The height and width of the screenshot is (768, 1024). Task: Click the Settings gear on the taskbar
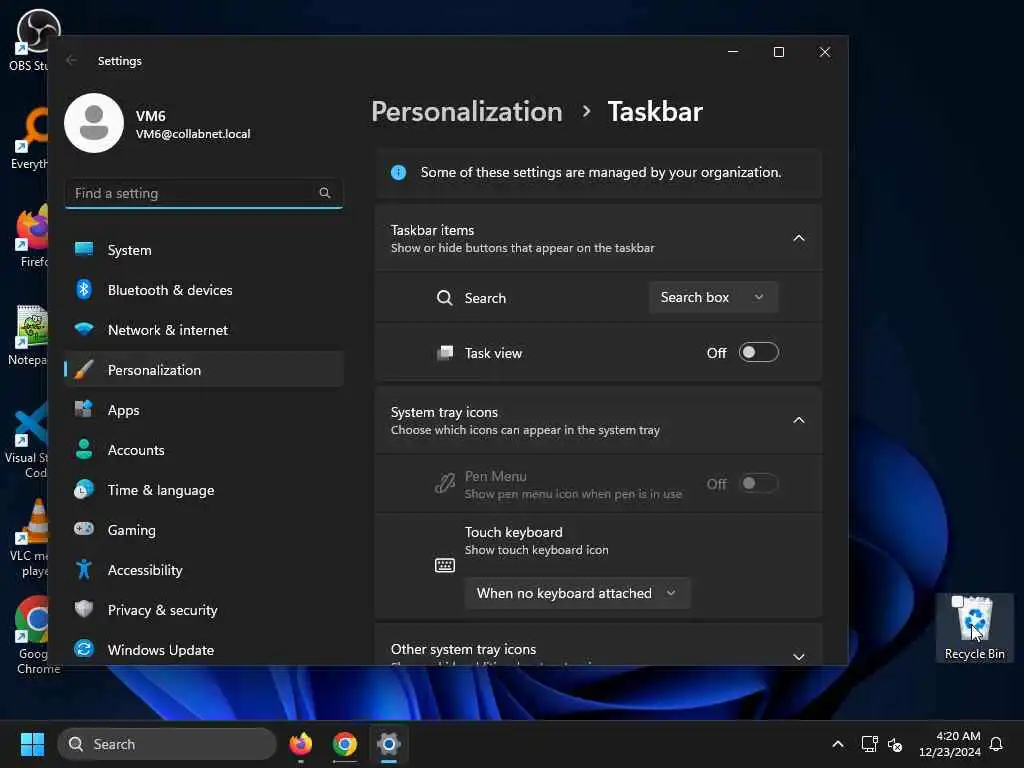pyautogui.click(x=389, y=744)
